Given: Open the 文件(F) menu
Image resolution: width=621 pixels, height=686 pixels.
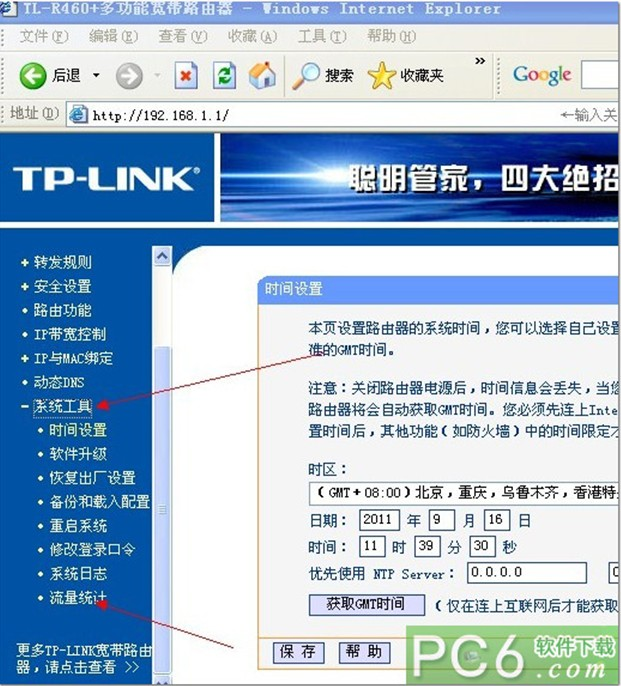Looking at the screenshot, I should (44, 36).
